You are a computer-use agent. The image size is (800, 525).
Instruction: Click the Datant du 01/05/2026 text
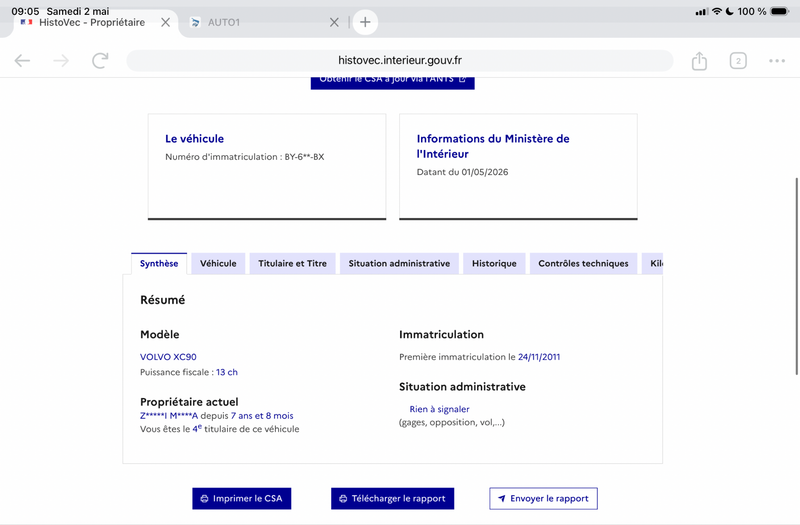point(462,172)
